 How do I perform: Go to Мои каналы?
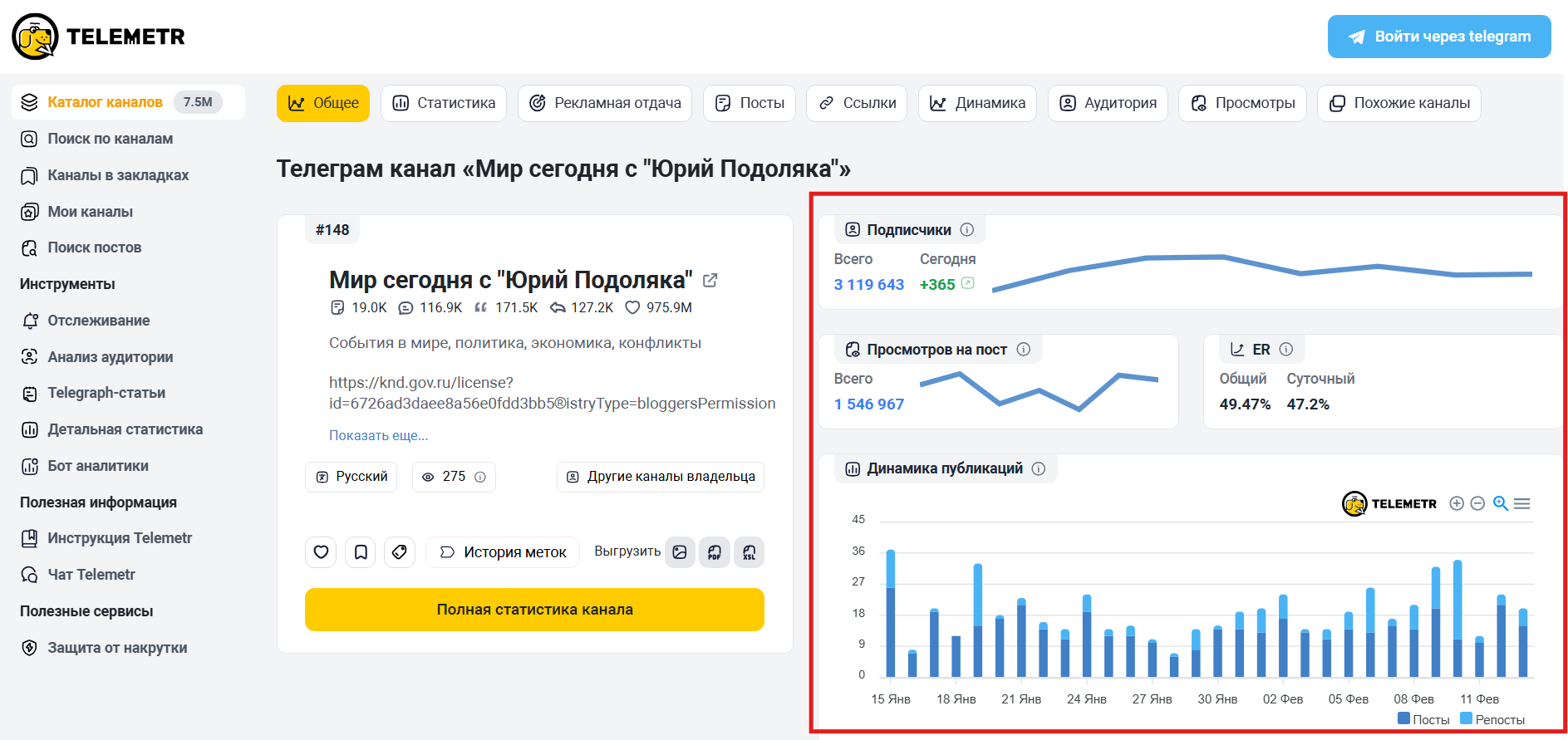(76, 212)
